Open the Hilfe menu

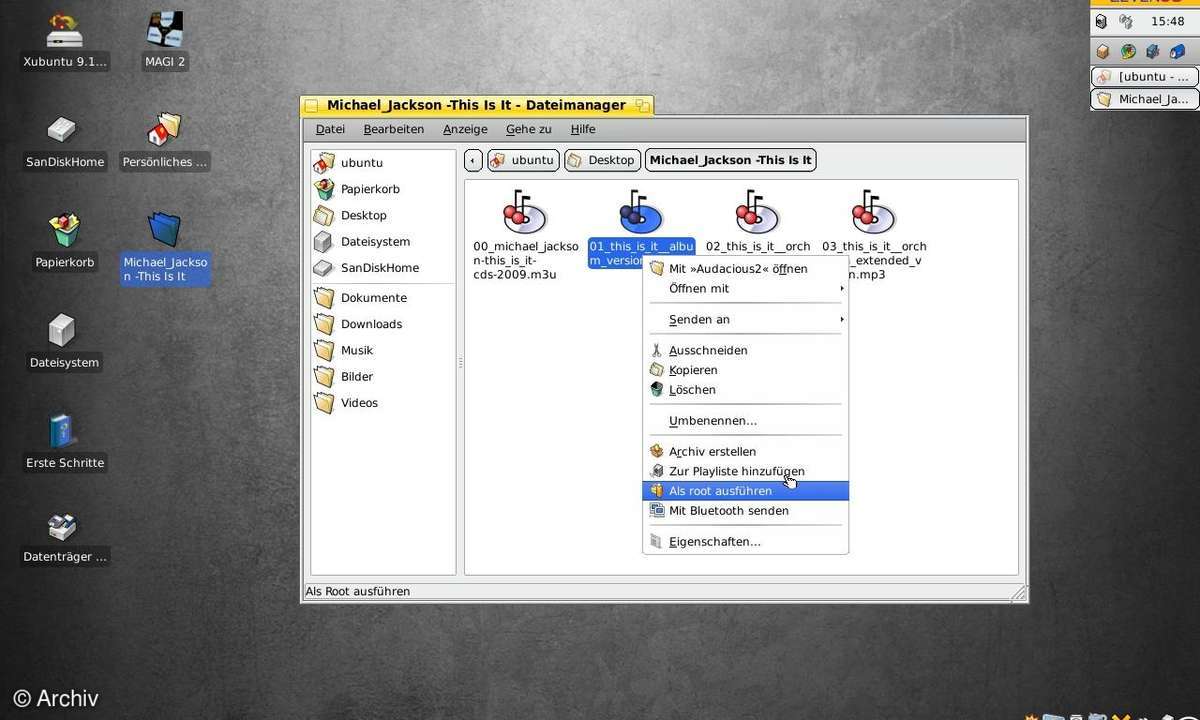point(583,129)
